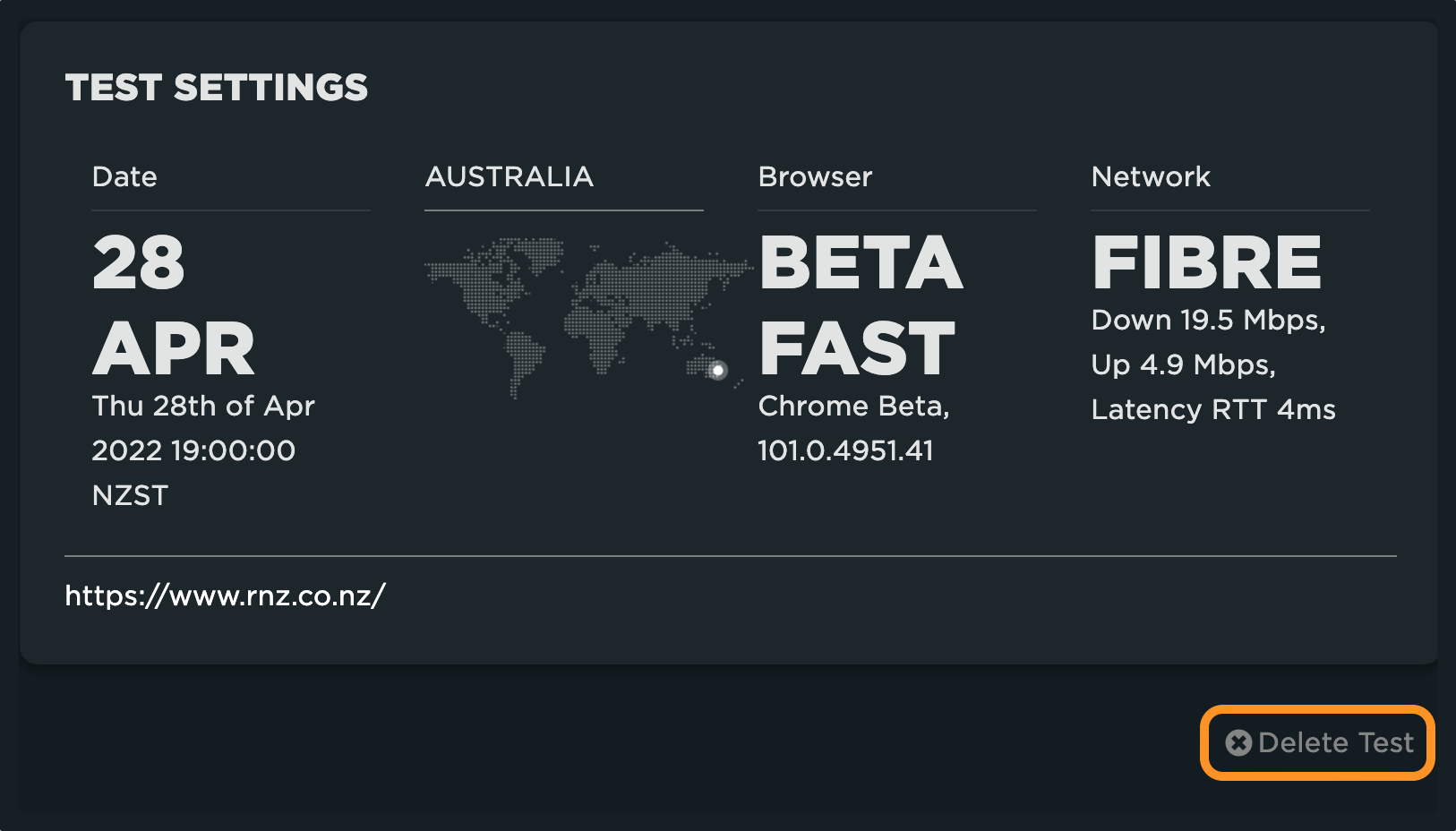Open the https://www.rnz.co.nz/ link
Viewport: 1456px width, 831px height.
pyautogui.click(x=225, y=595)
